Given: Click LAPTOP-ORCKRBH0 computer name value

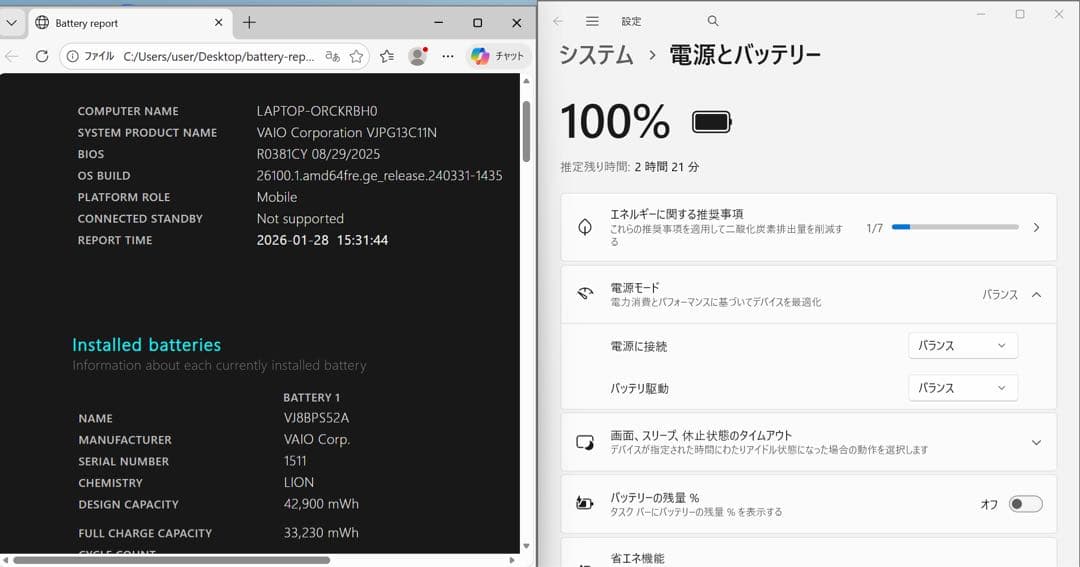Looking at the screenshot, I should click(x=317, y=111).
